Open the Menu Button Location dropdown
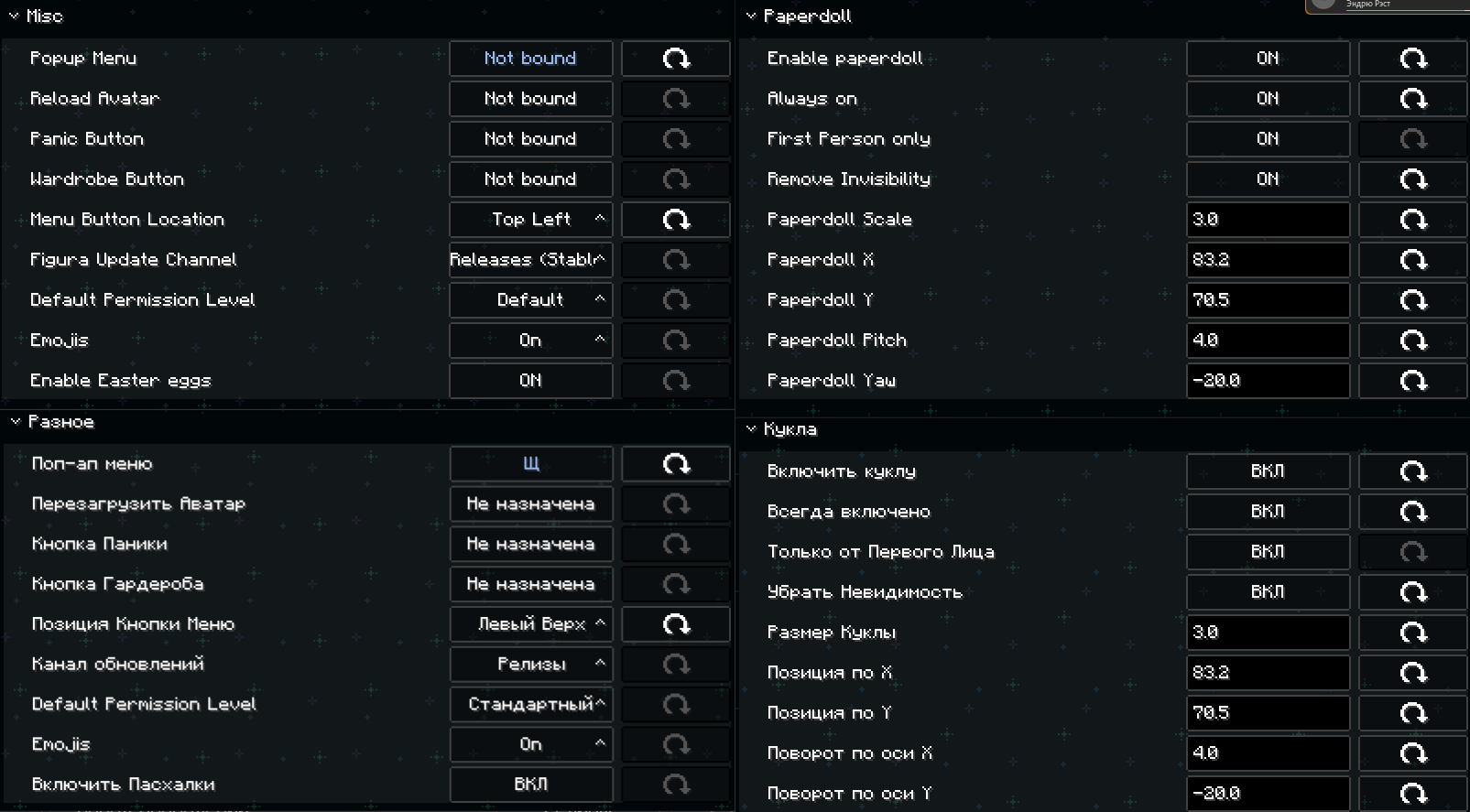1470x812 pixels. (x=531, y=220)
